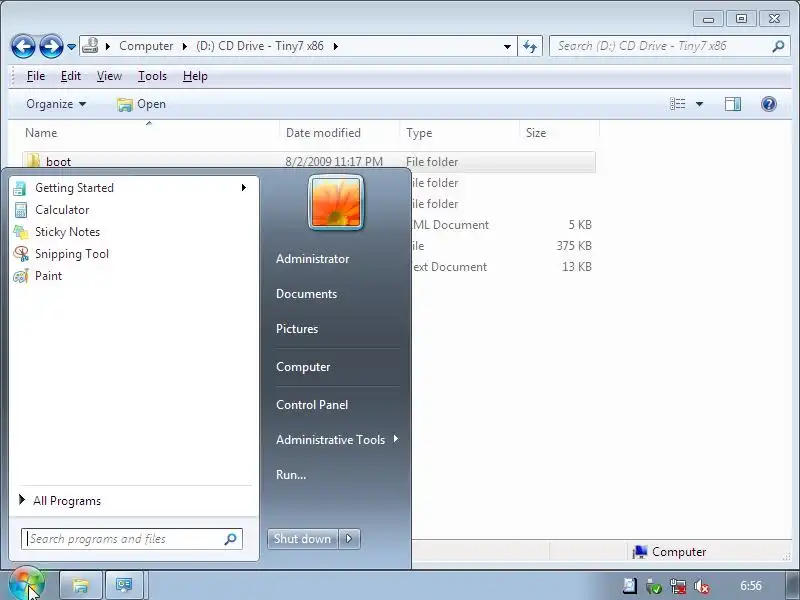Image resolution: width=800 pixels, height=600 pixels.
Task: Open Windows Explorer from the taskbar
Action: [81, 585]
